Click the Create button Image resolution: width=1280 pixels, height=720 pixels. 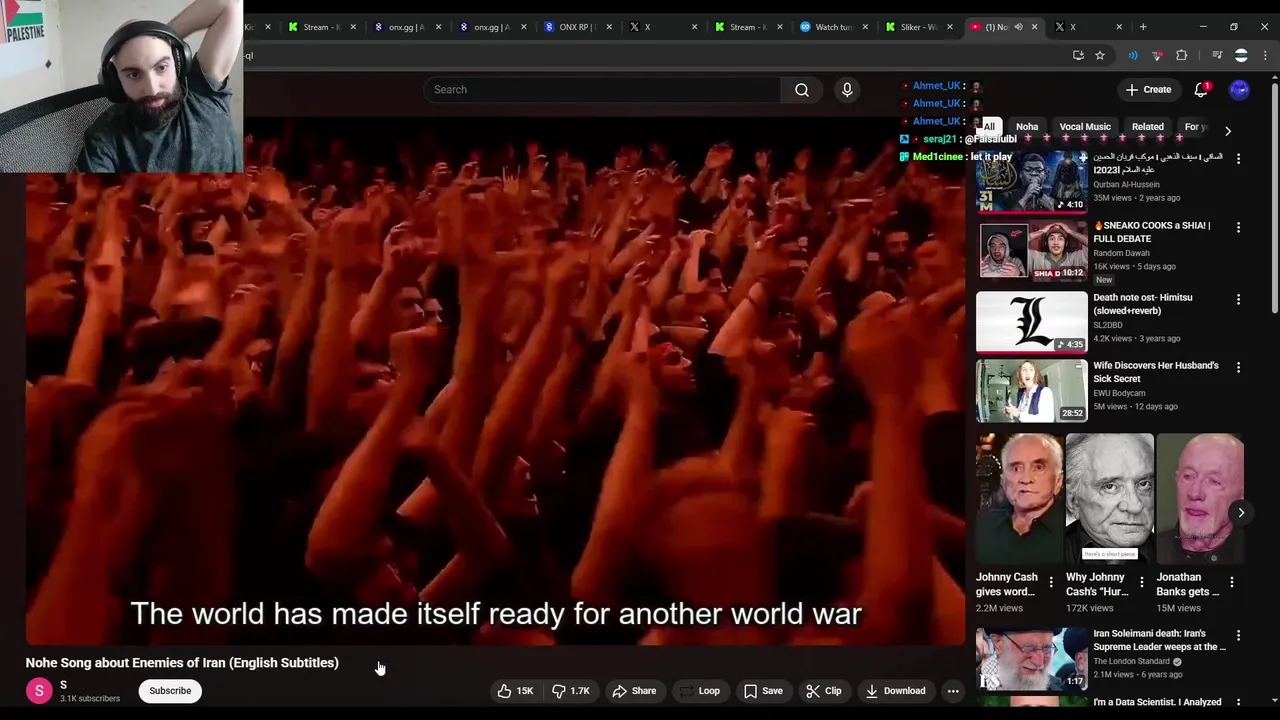click(x=1148, y=90)
